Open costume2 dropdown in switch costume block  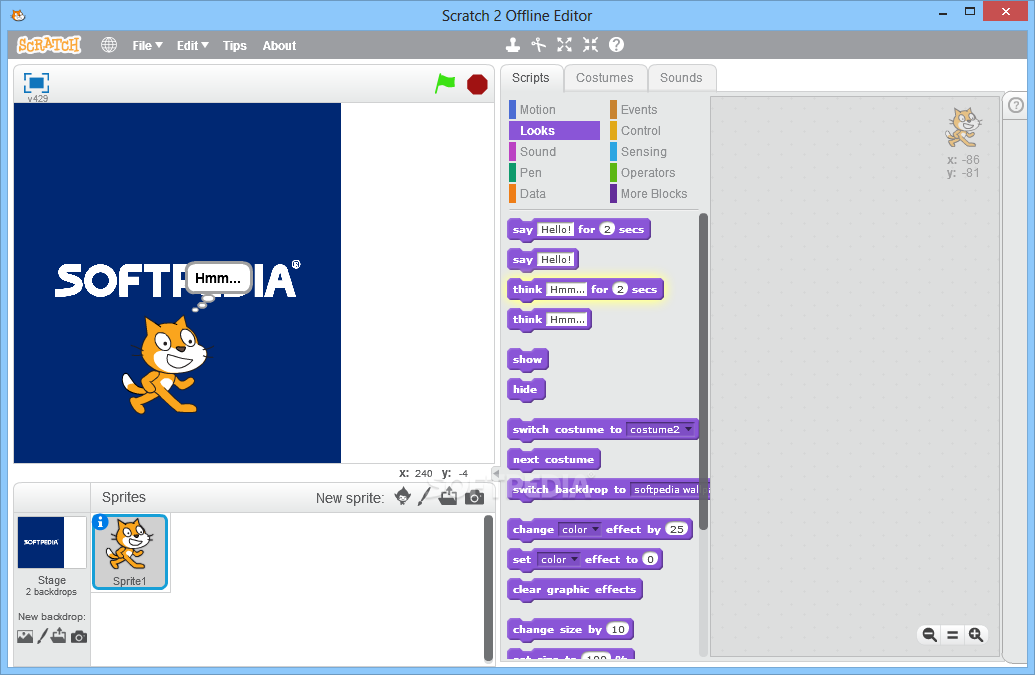tap(661, 430)
